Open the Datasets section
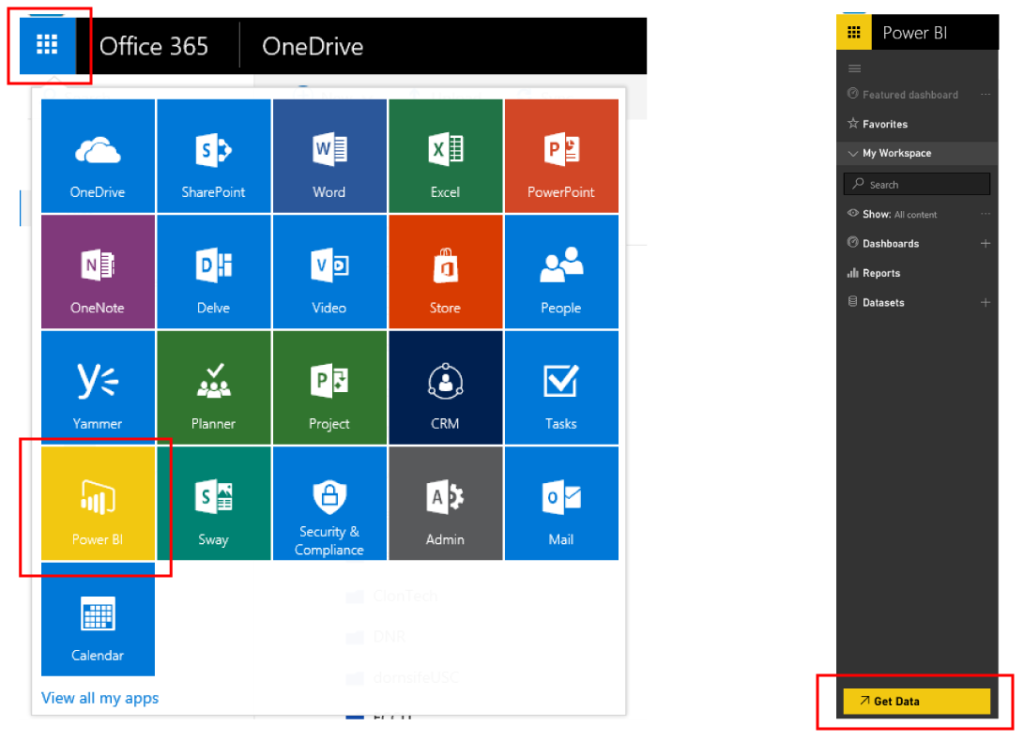Viewport: 1024px width, 741px height. pos(883,302)
